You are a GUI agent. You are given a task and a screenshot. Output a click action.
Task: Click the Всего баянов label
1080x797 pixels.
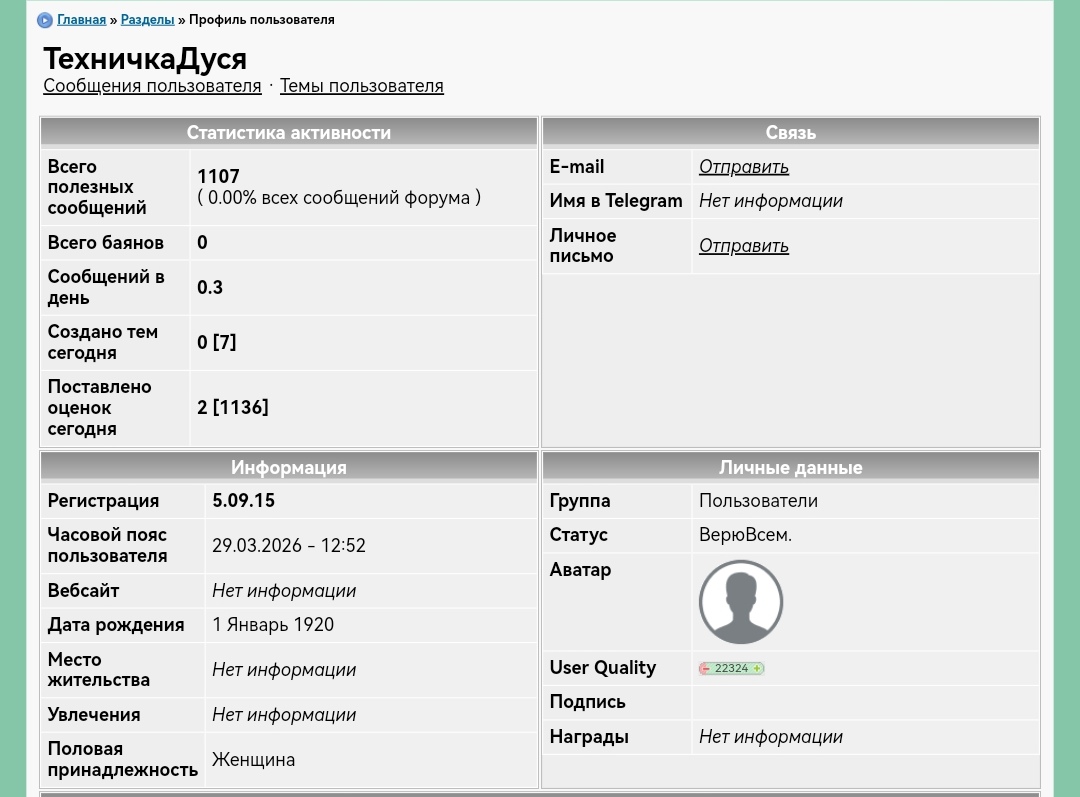[105, 242]
